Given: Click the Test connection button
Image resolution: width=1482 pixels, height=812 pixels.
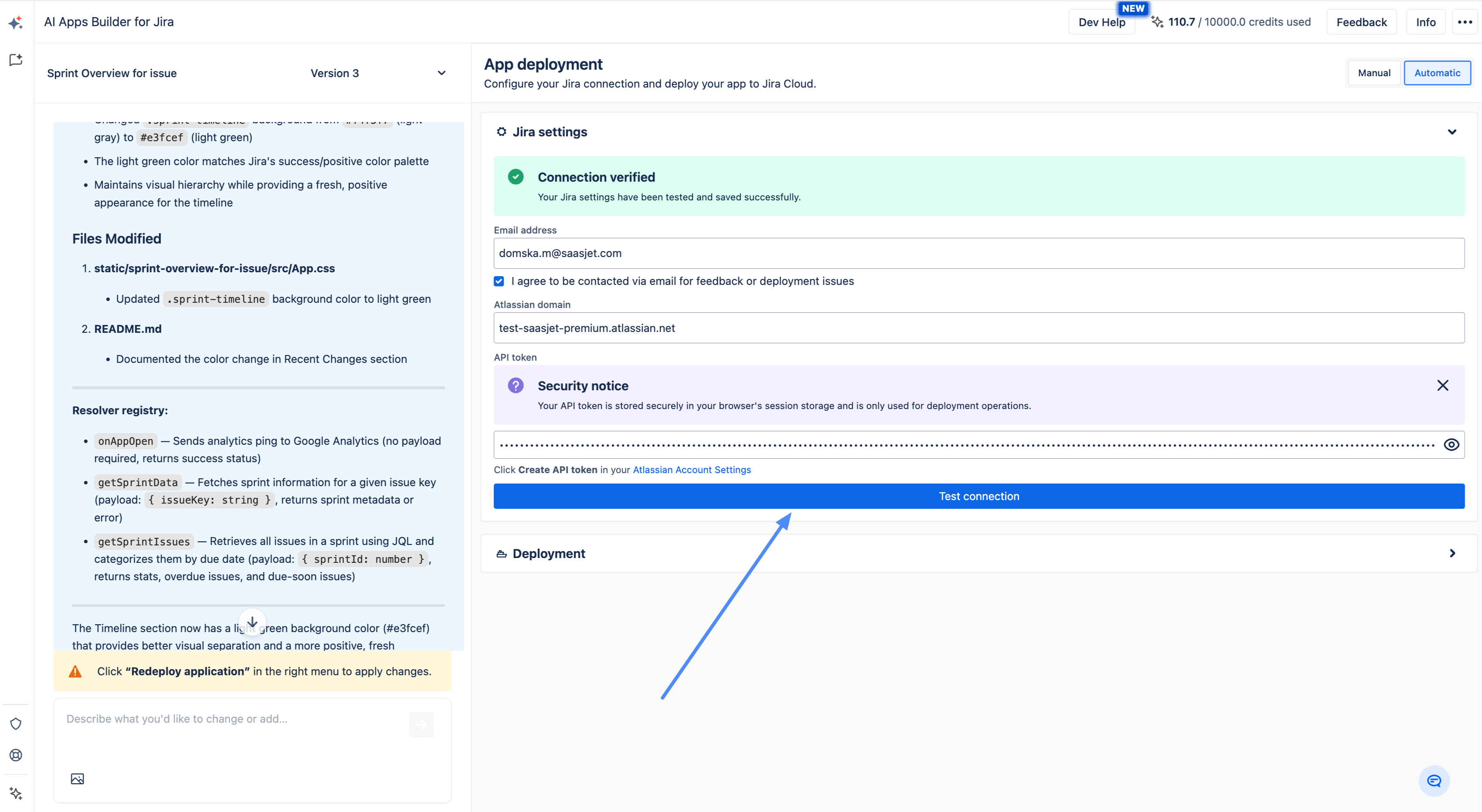Looking at the screenshot, I should (x=979, y=496).
